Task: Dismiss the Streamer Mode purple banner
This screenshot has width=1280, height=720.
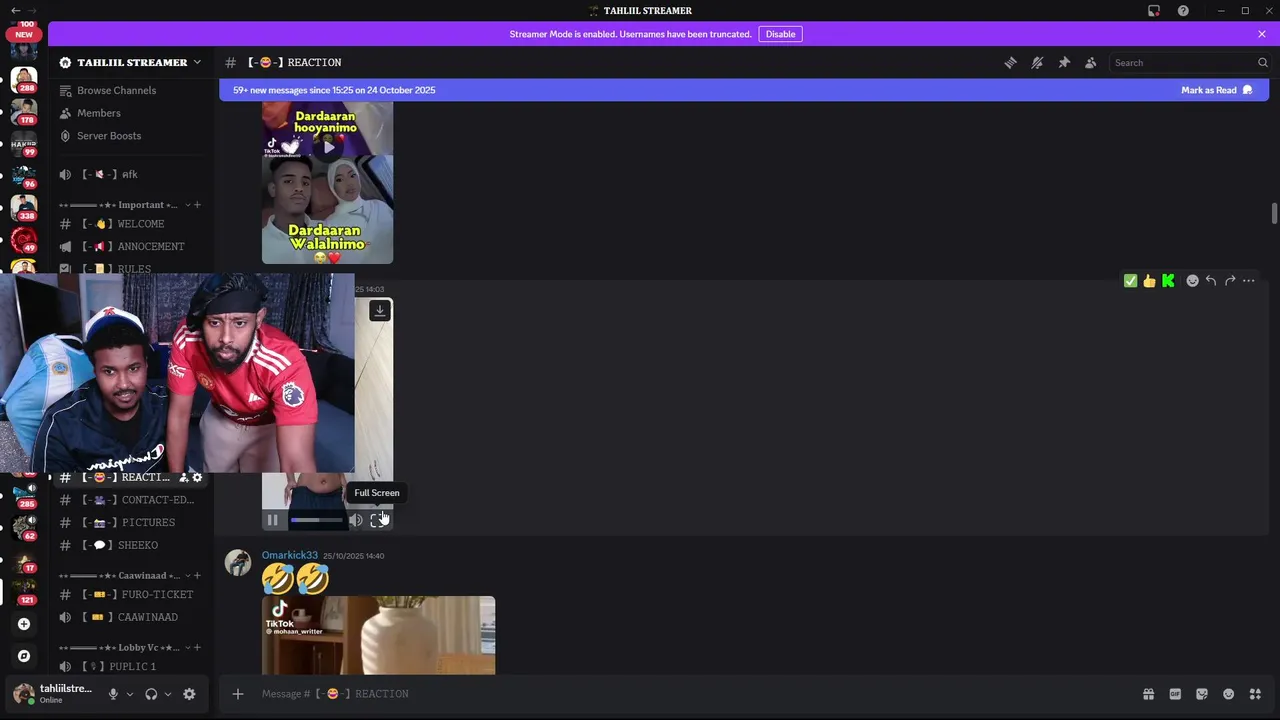Action: [x=1261, y=34]
